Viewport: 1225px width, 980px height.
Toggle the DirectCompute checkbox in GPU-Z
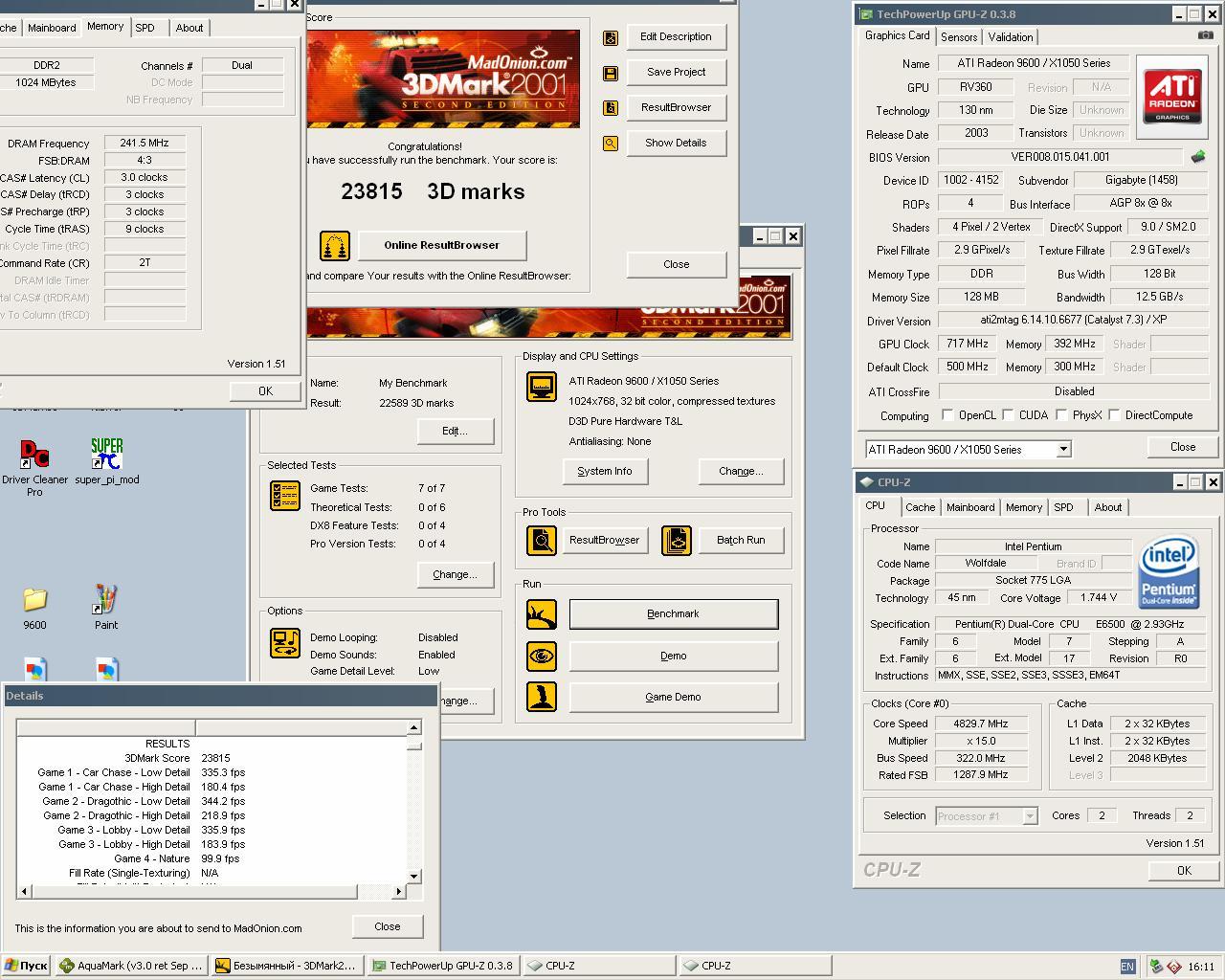(1114, 415)
